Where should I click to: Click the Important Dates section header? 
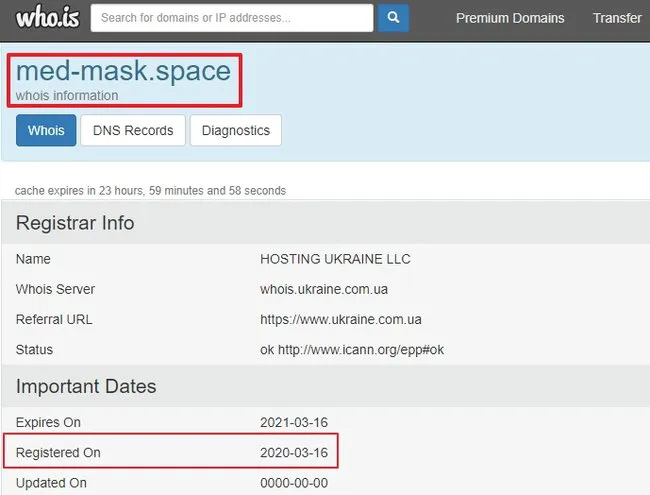(x=86, y=386)
